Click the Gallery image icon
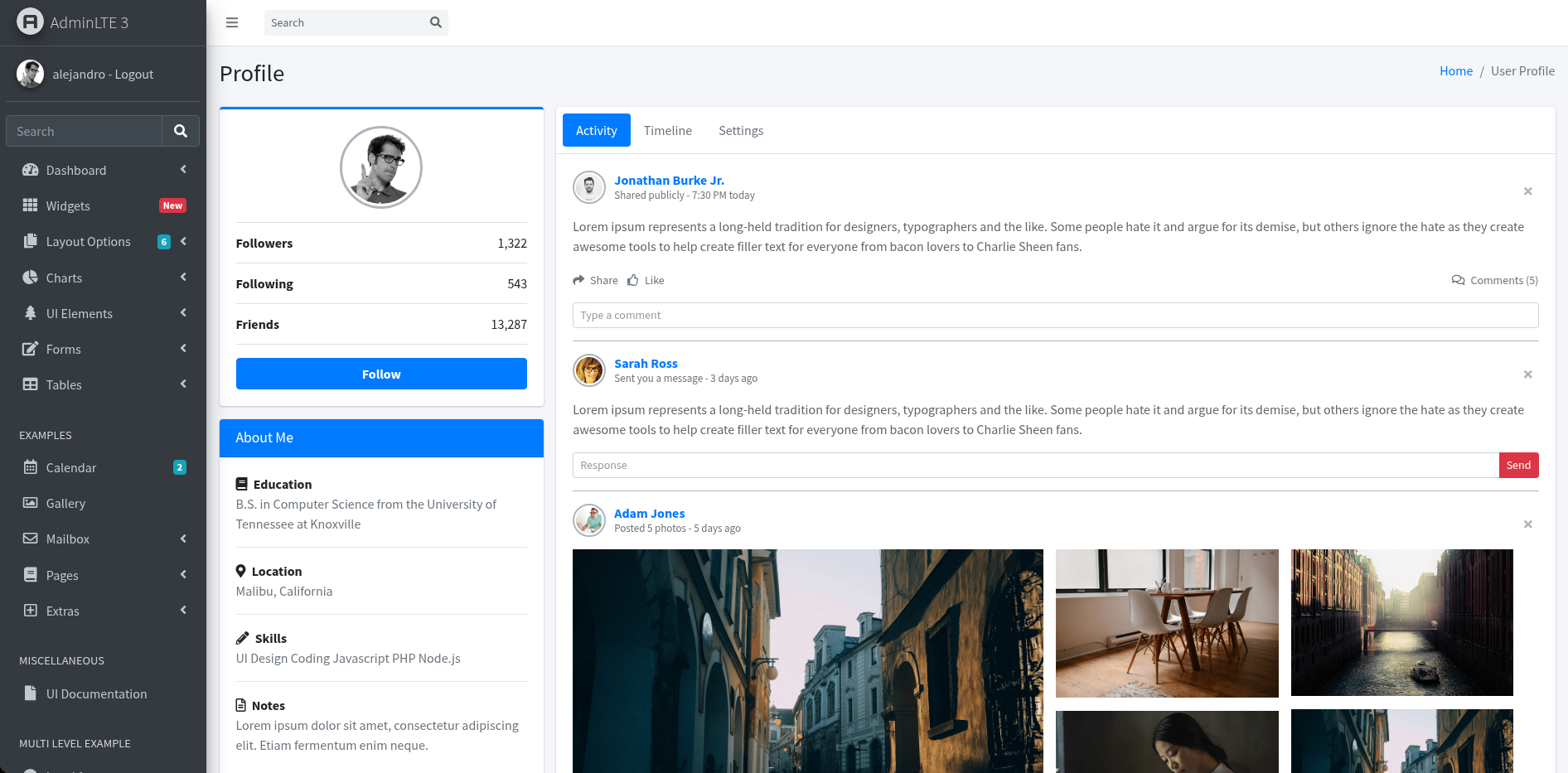This screenshot has width=1568, height=773. tap(31, 503)
